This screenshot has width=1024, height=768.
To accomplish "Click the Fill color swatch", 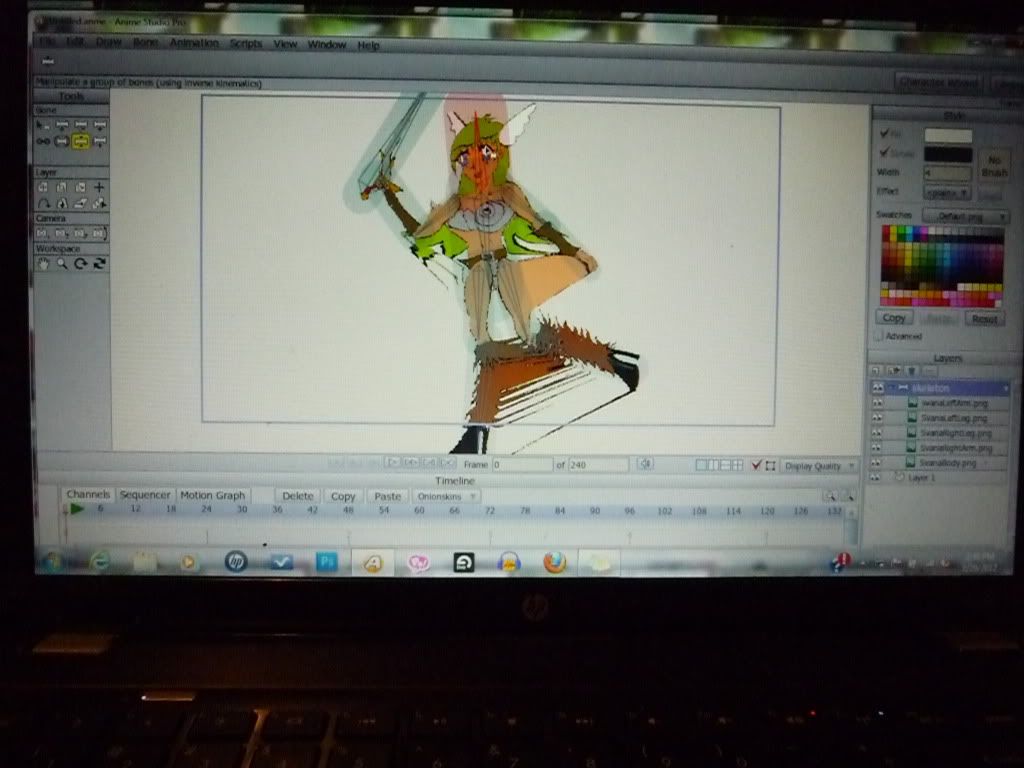I will tap(948, 135).
